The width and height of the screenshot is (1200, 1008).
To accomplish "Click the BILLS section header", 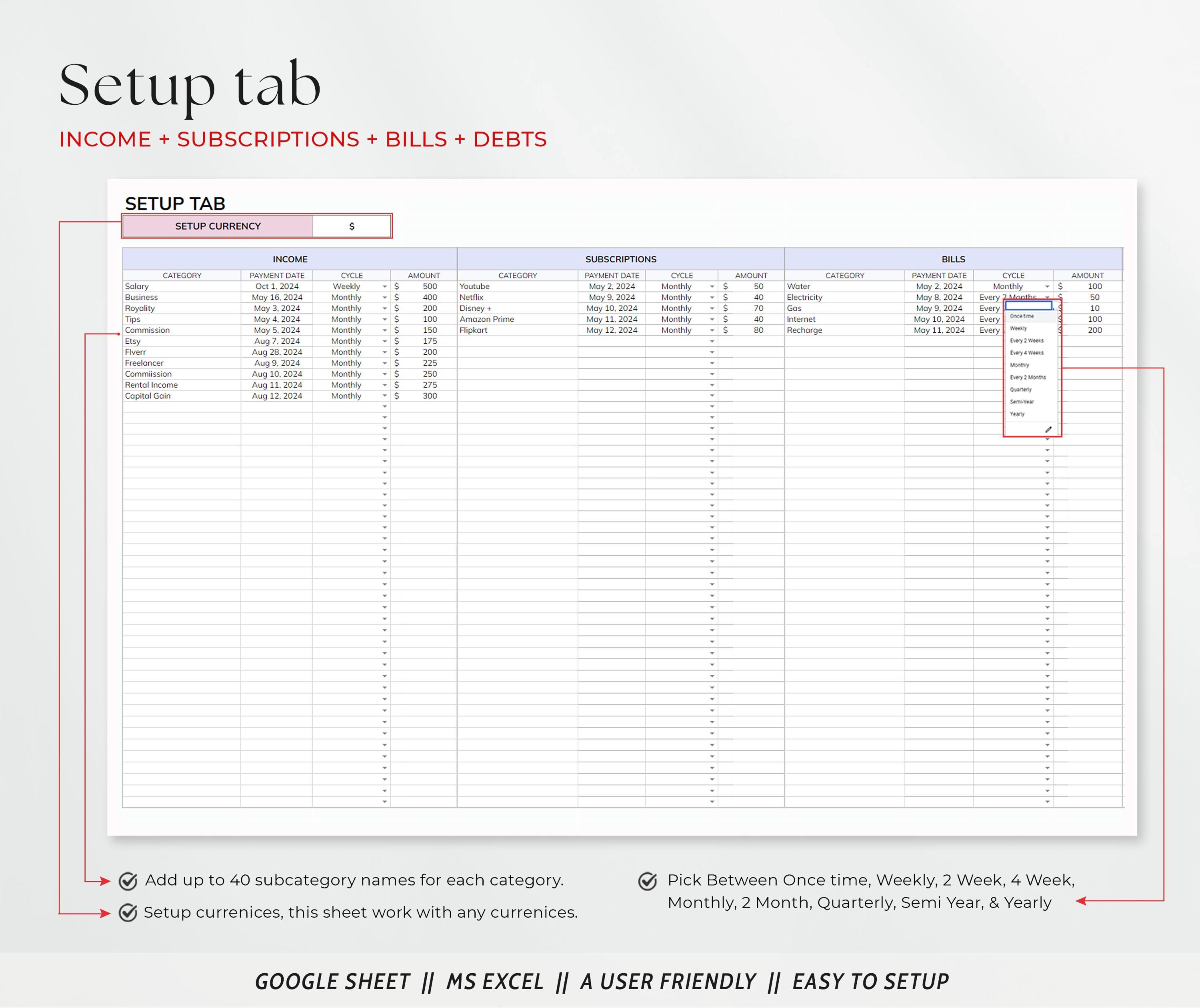I will (953, 260).
